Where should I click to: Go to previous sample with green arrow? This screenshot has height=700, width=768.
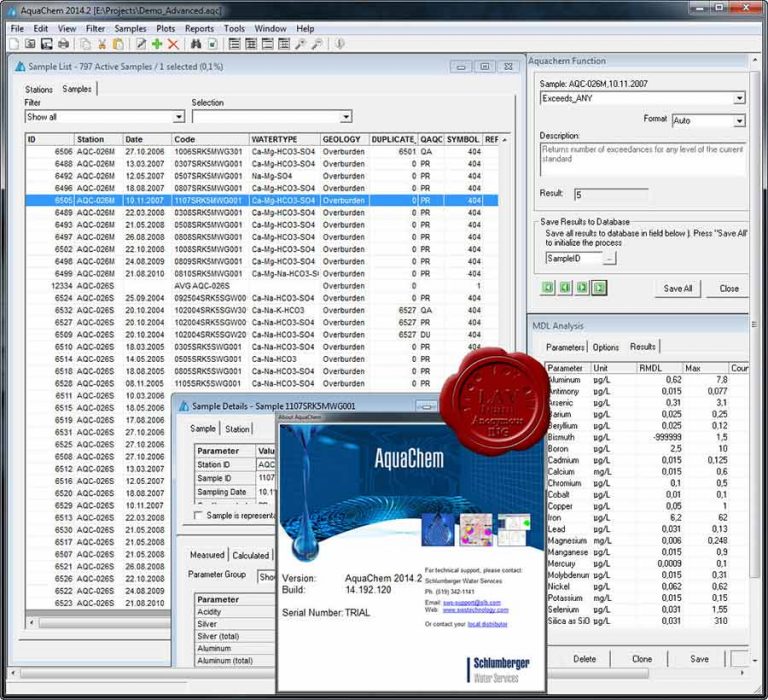pyautogui.click(x=565, y=288)
